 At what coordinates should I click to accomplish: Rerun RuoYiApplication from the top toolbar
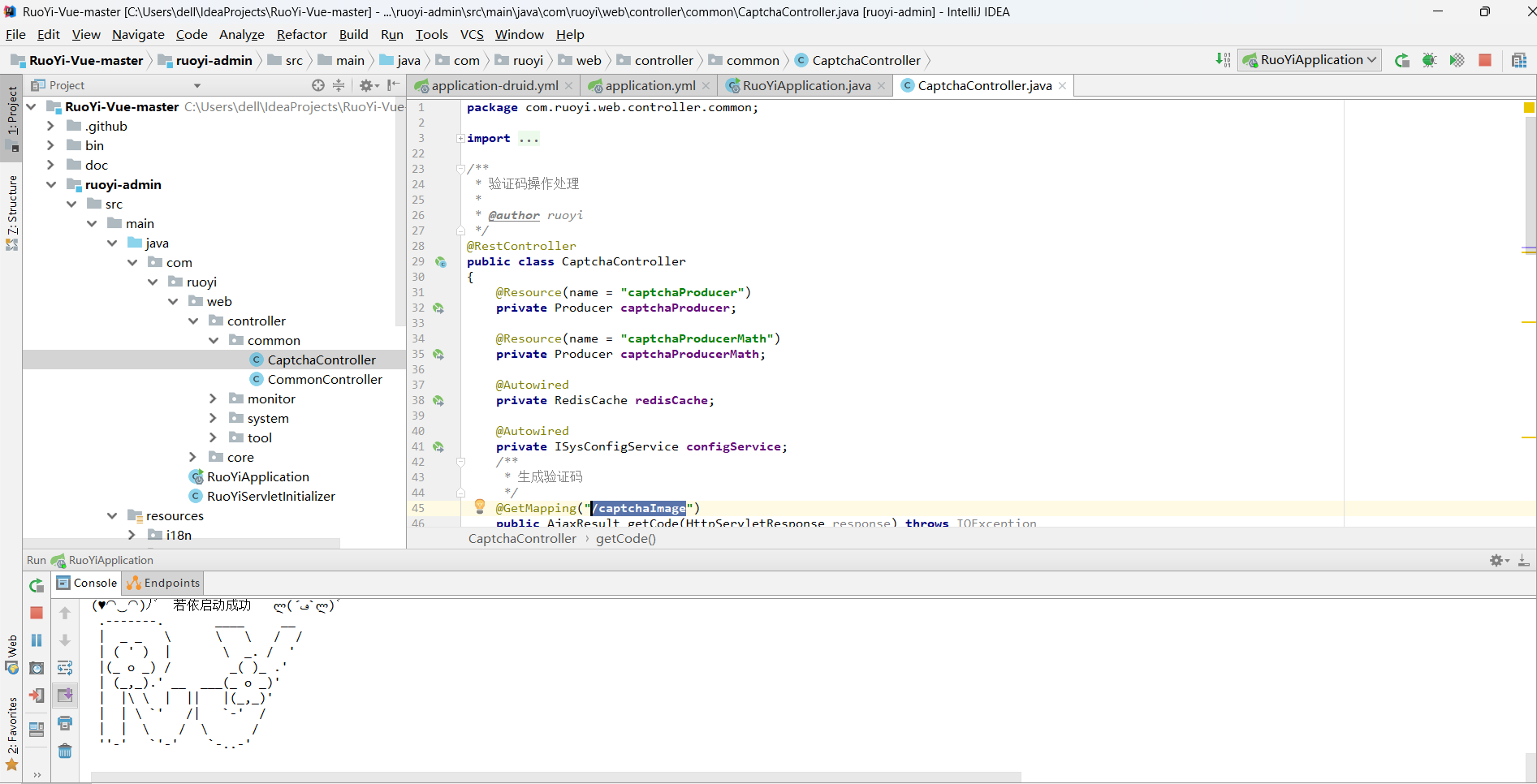1402,60
